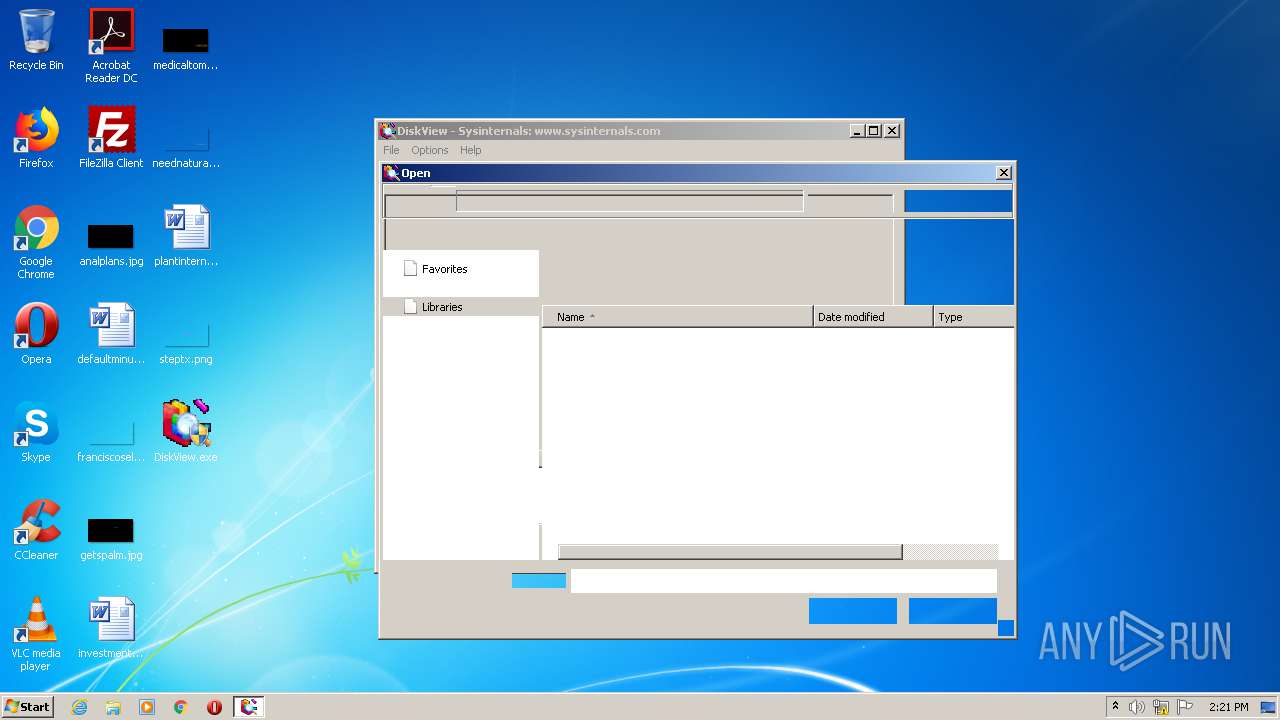The height and width of the screenshot is (720, 1280).
Task: Click the network tray icon
Action: [x=1161, y=707]
